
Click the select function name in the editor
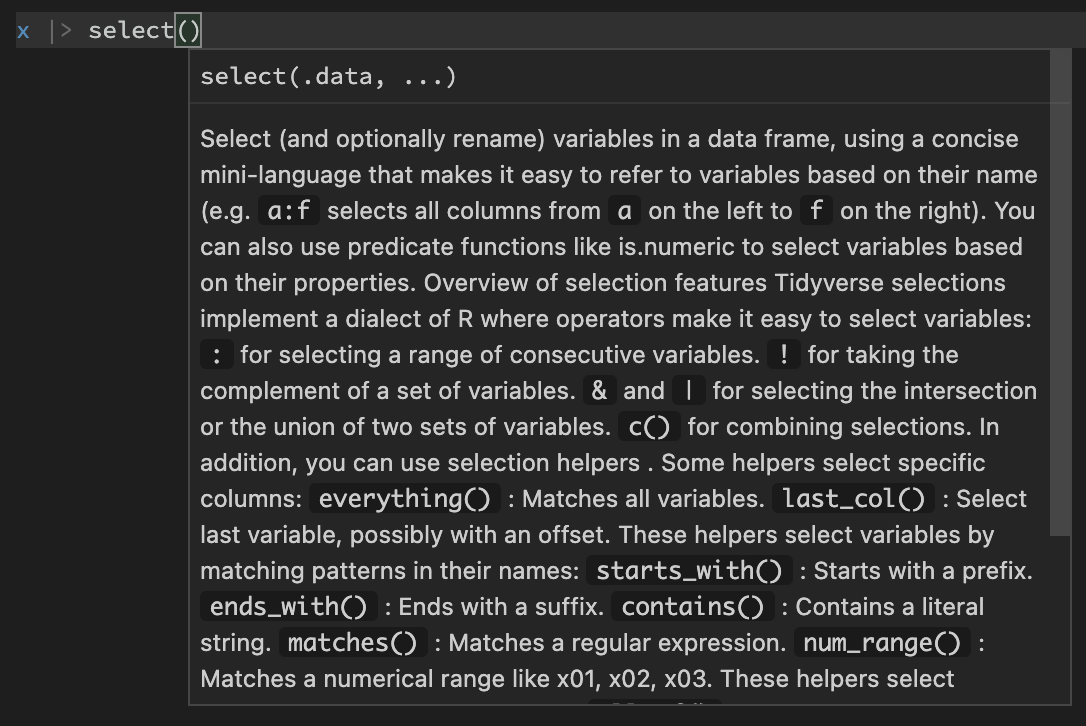(x=131, y=31)
